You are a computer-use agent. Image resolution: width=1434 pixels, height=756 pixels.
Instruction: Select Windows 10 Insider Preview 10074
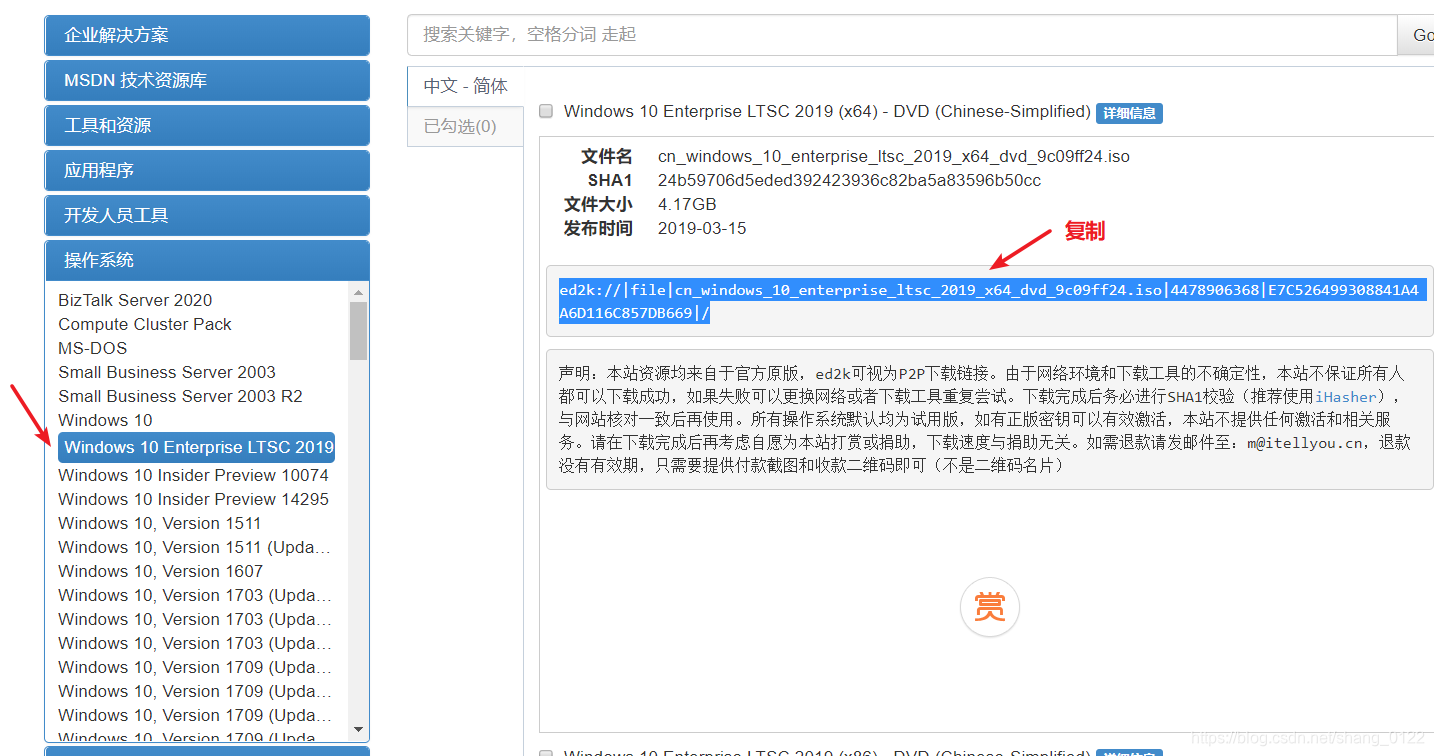tap(193, 475)
